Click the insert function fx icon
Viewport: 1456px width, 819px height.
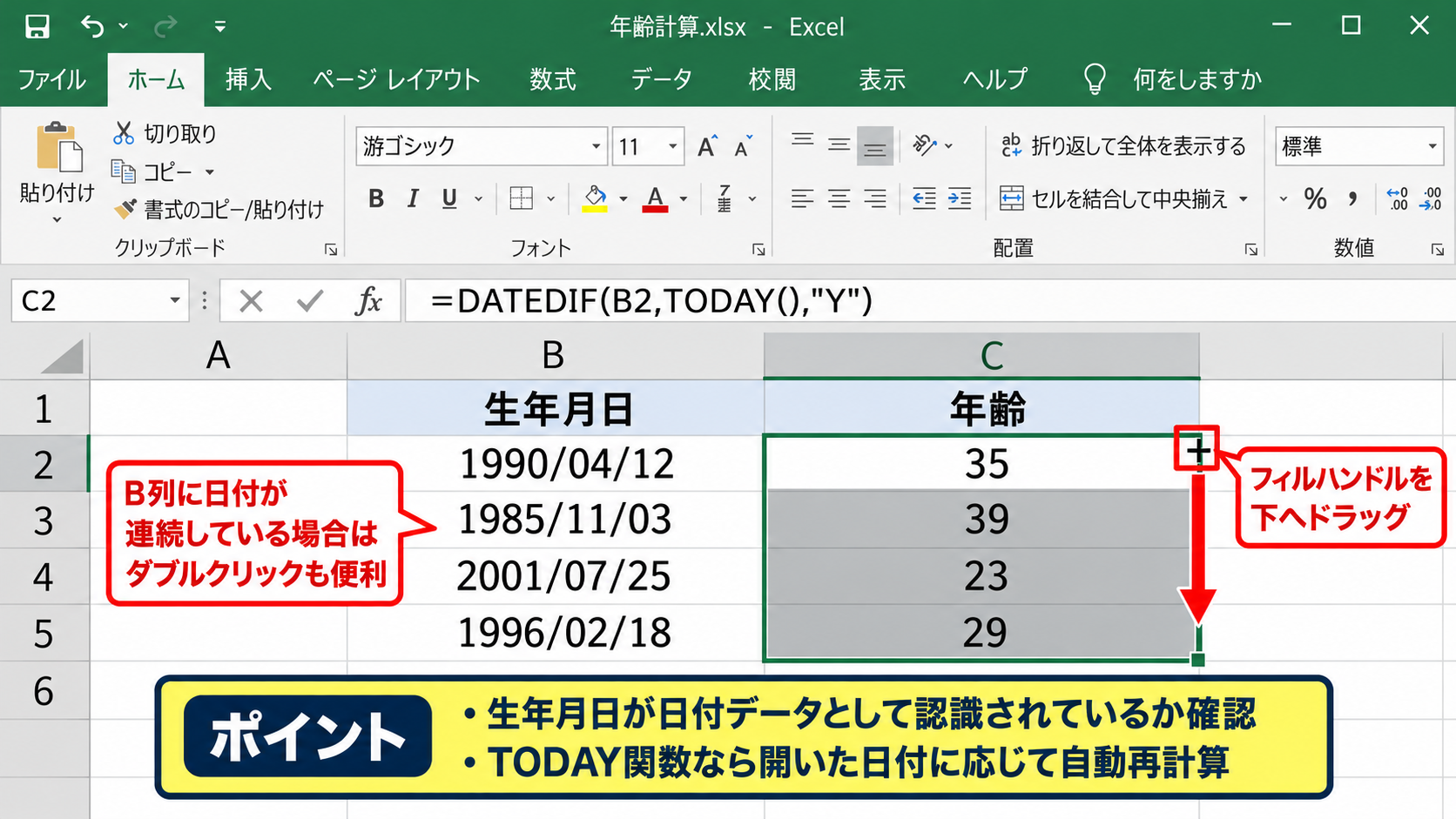click(x=368, y=301)
